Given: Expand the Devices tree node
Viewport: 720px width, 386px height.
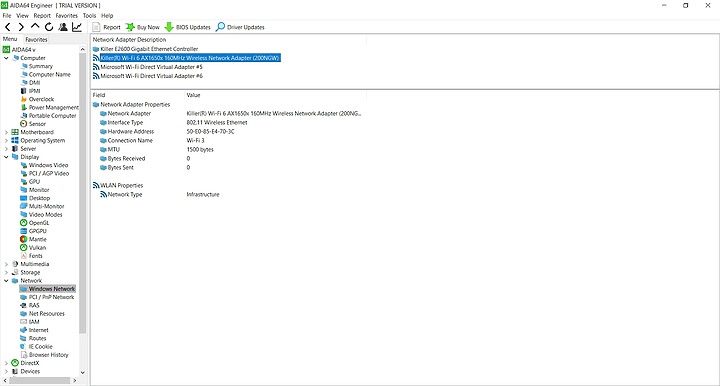Looking at the screenshot, I should (x=6, y=371).
